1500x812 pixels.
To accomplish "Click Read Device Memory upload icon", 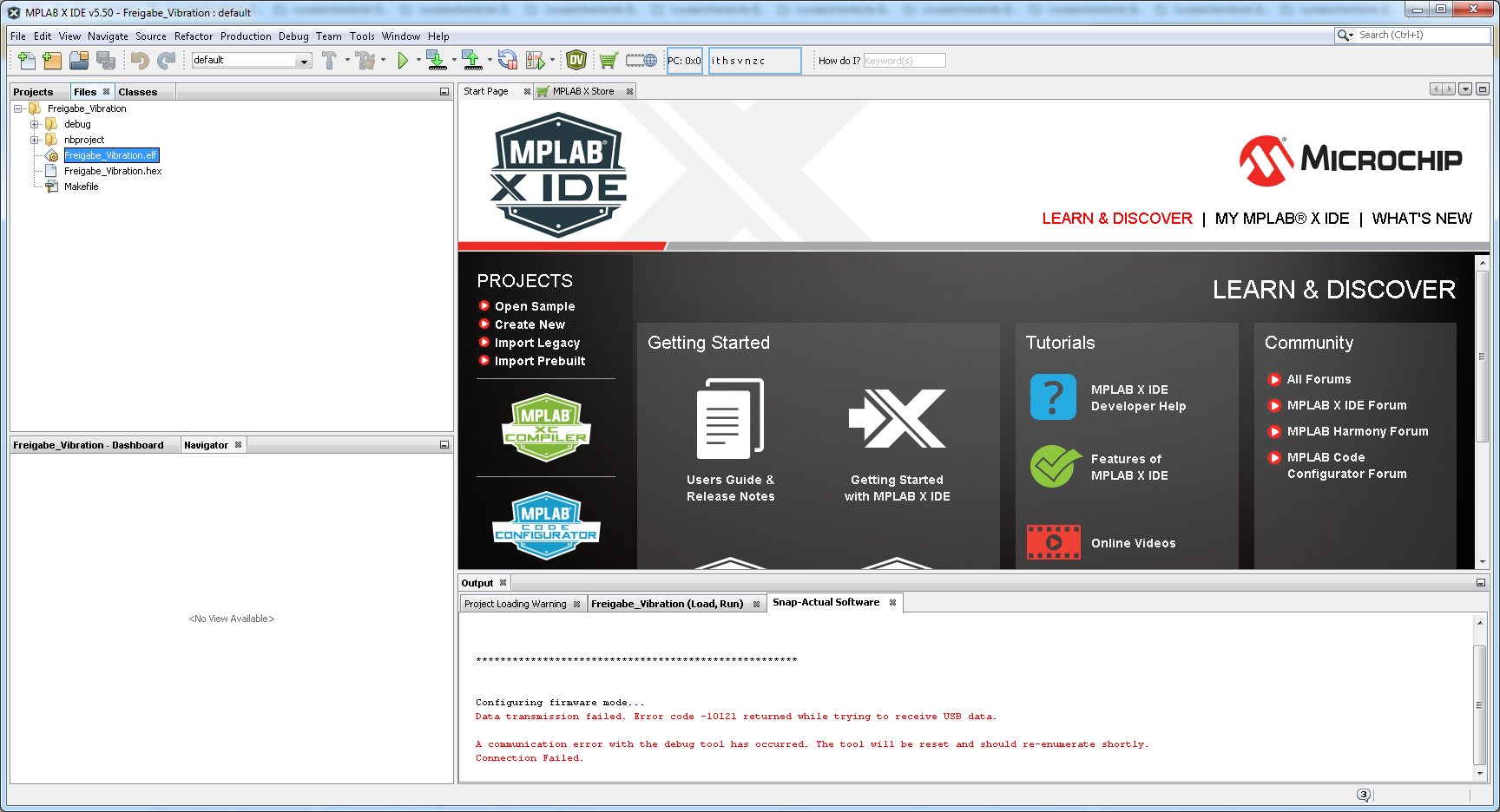I will 472,60.
